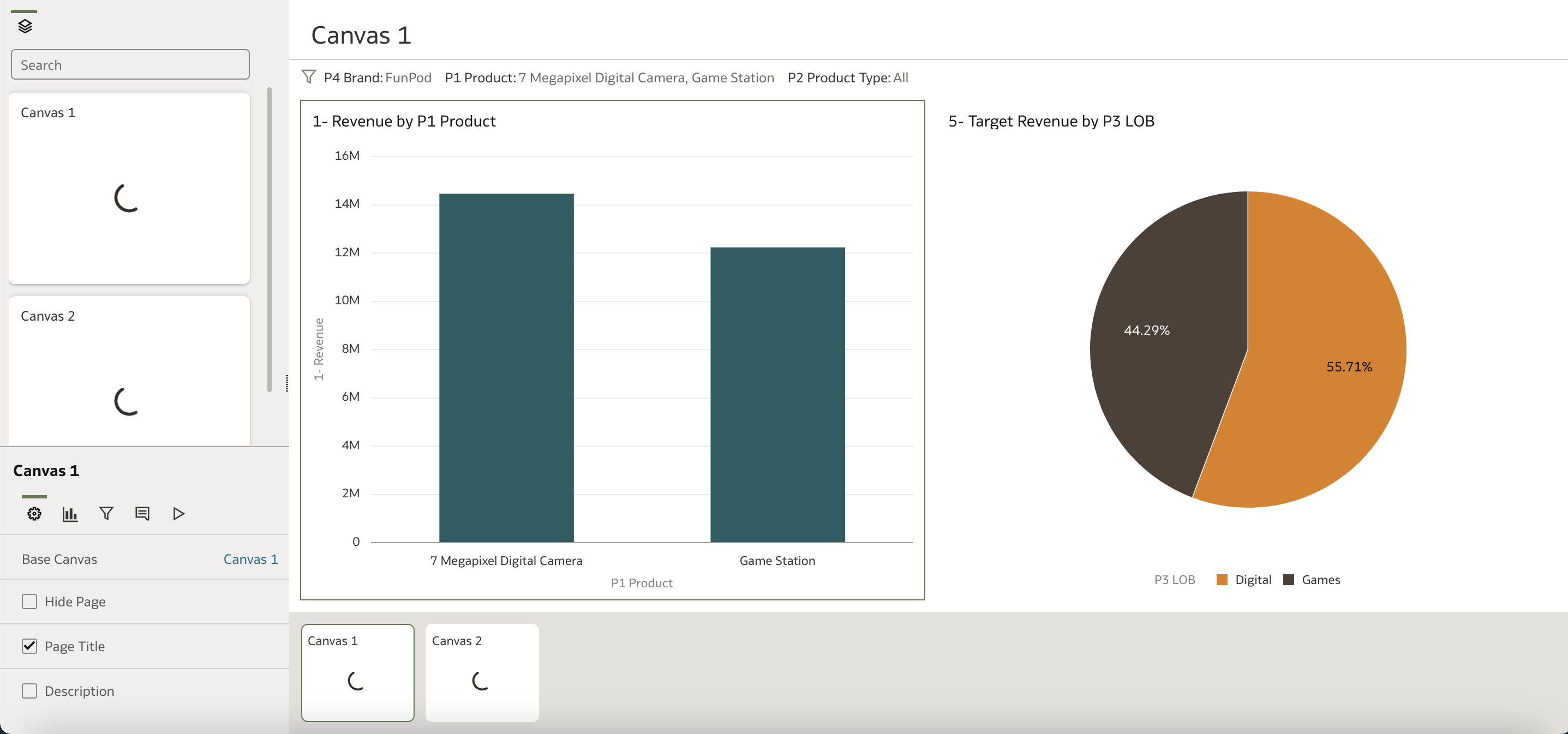Open the General settings gear tab
Viewport: 1568px width, 734px height.
(x=34, y=514)
